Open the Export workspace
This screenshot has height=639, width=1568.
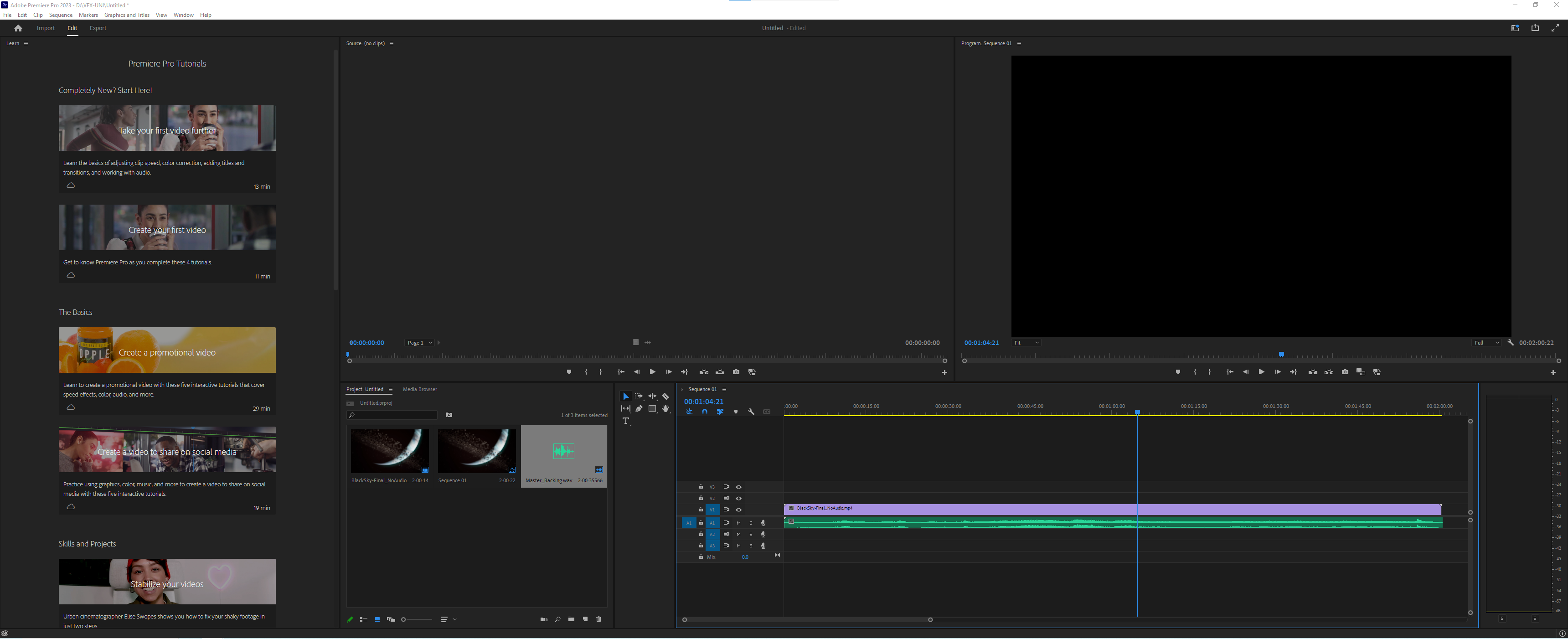(98, 28)
